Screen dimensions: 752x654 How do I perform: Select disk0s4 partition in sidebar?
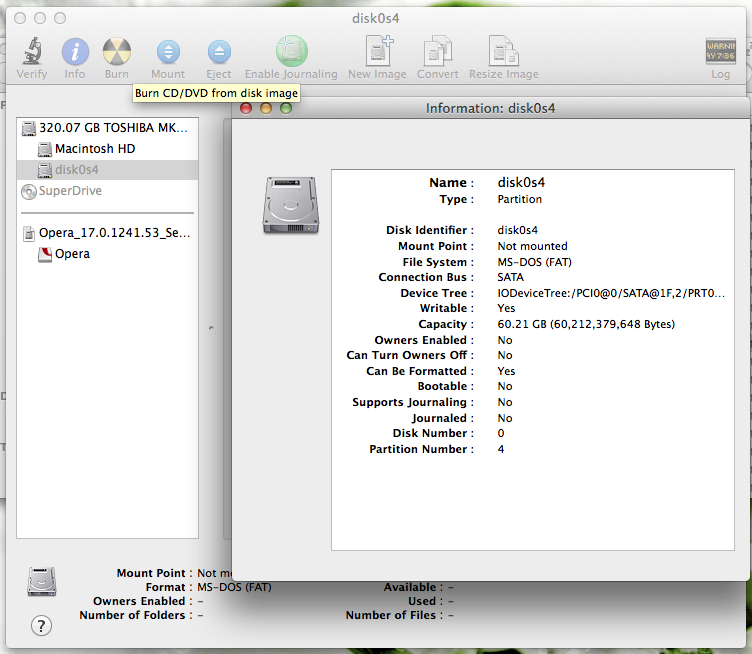107,170
